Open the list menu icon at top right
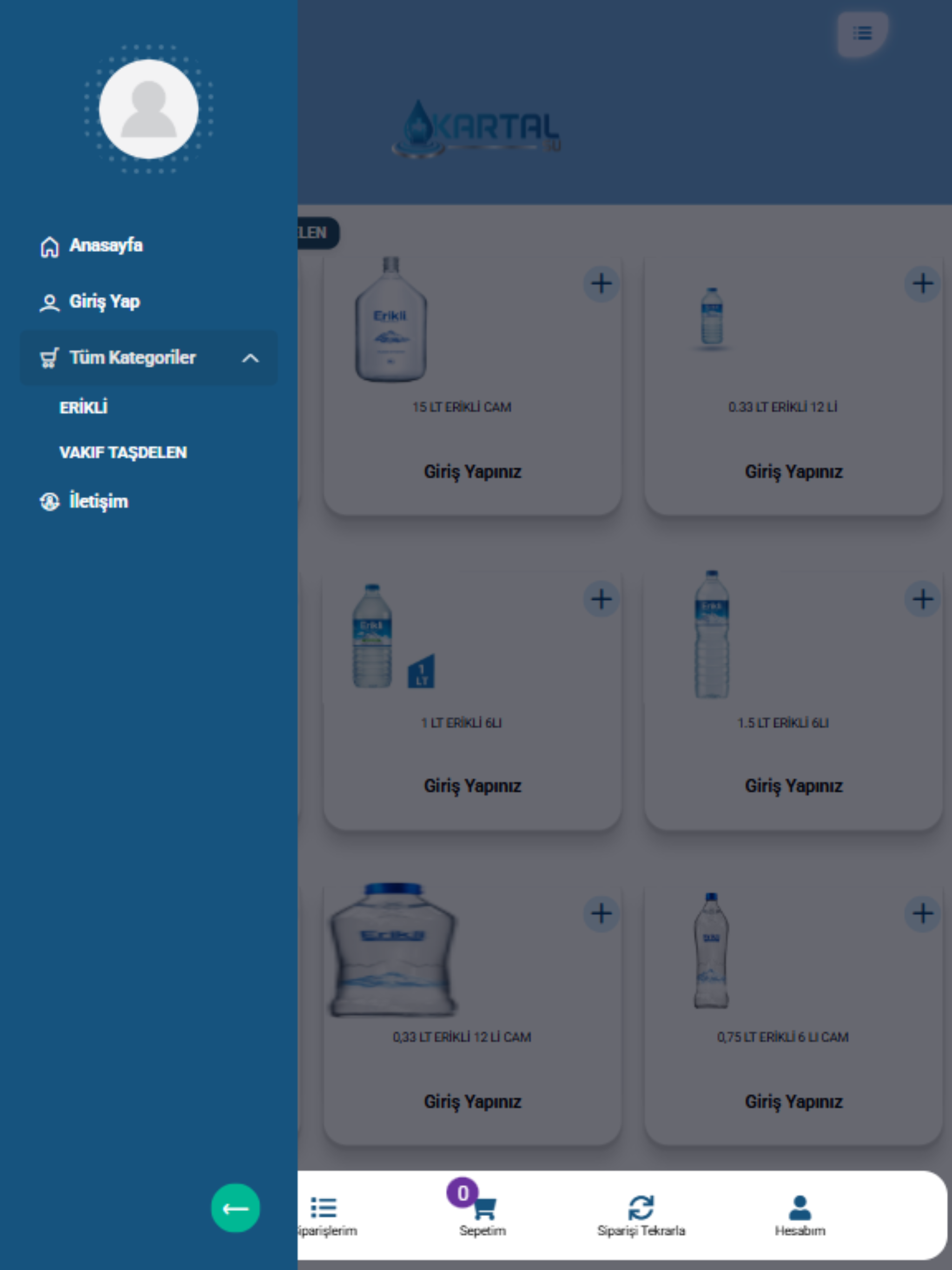 pos(862,33)
